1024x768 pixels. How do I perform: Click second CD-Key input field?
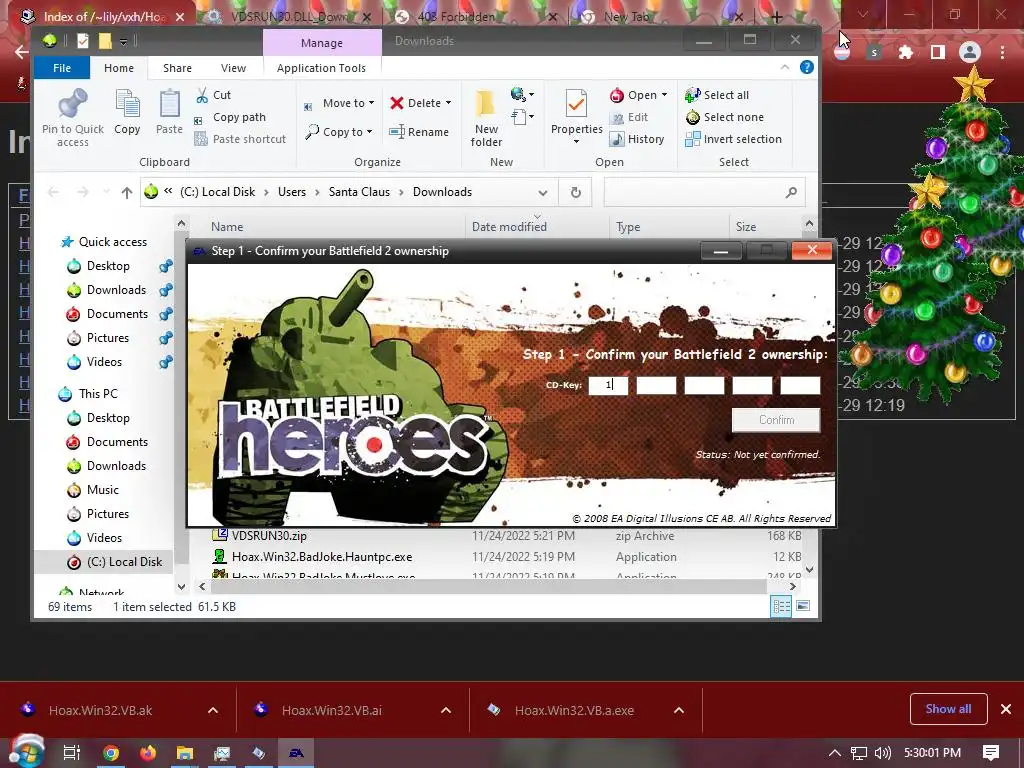tap(656, 385)
